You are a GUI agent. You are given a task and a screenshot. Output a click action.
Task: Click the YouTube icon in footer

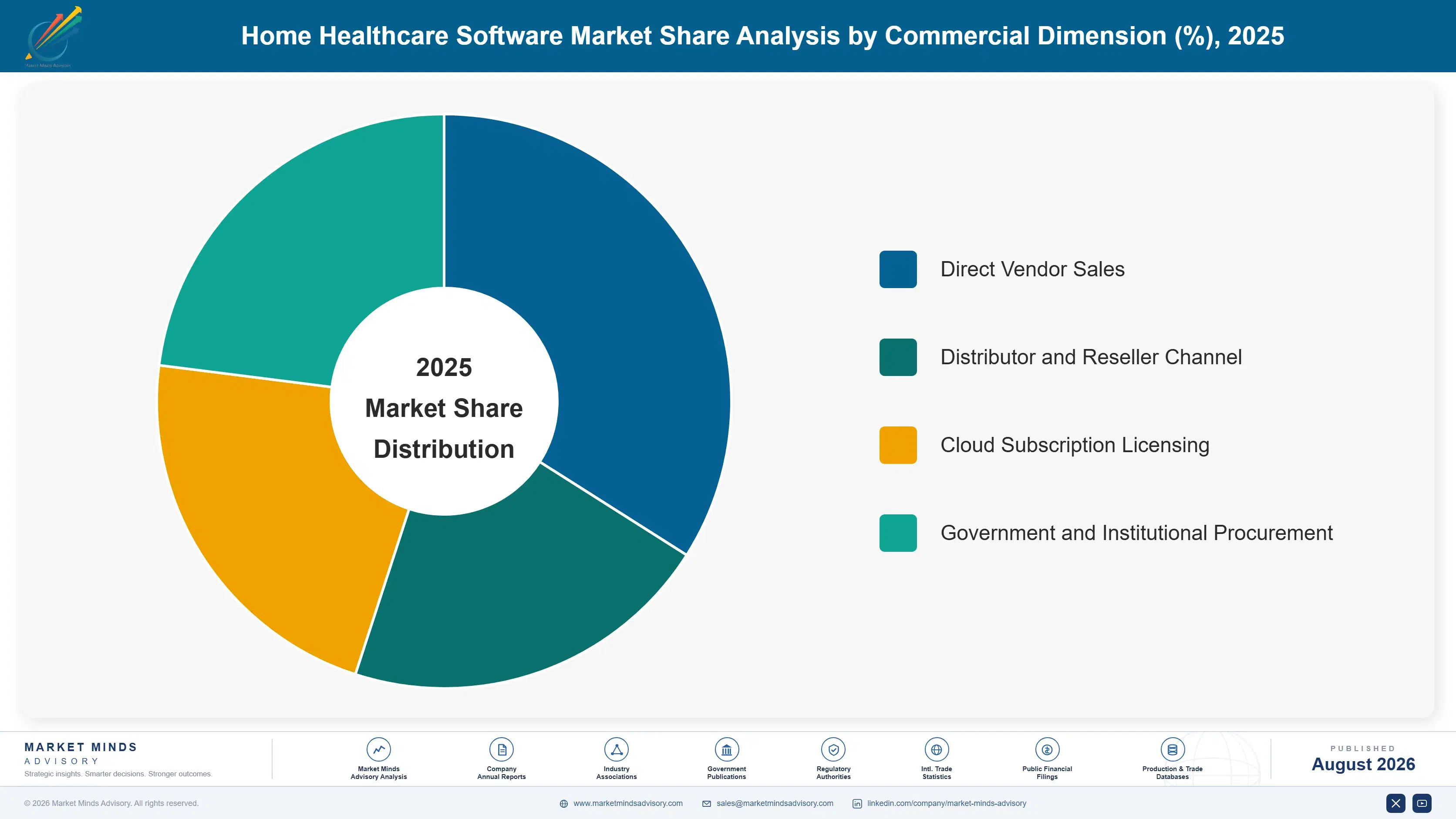click(x=1422, y=803)
